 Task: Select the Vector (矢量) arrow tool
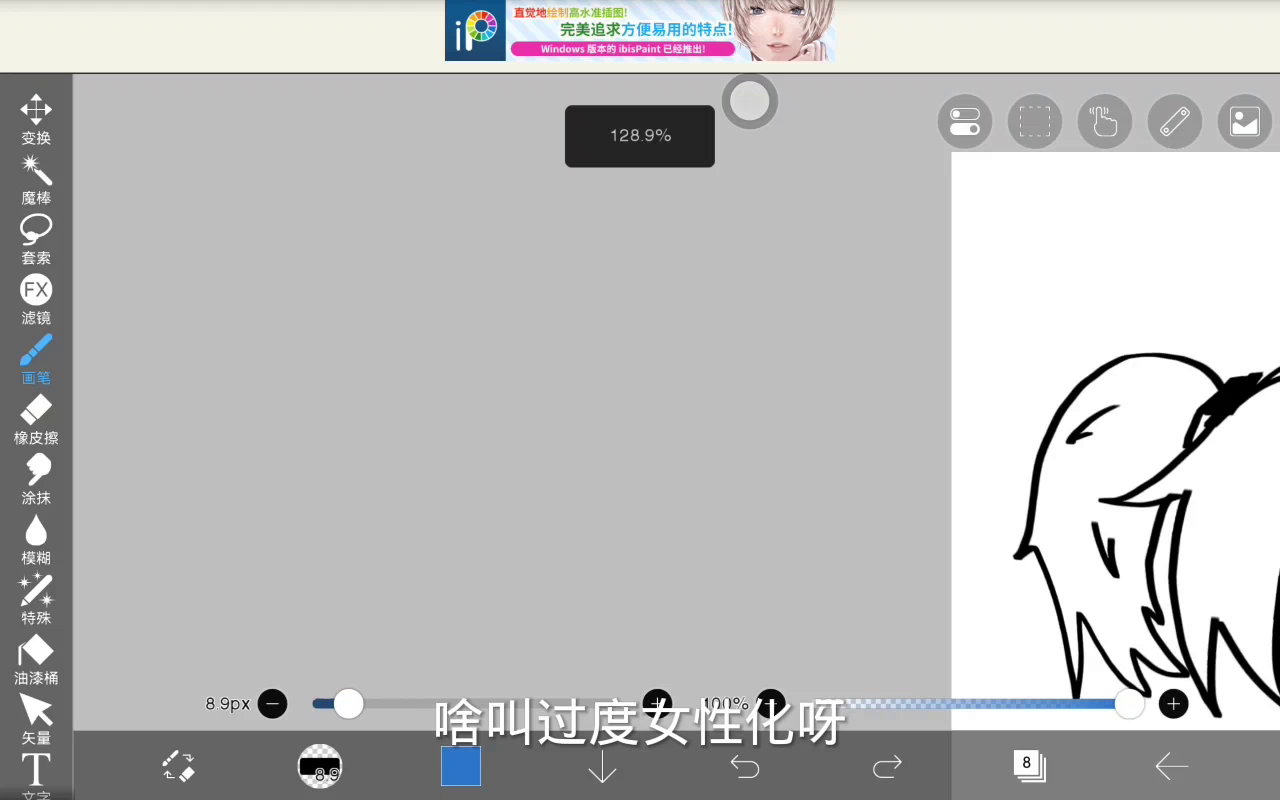(36, 719)
